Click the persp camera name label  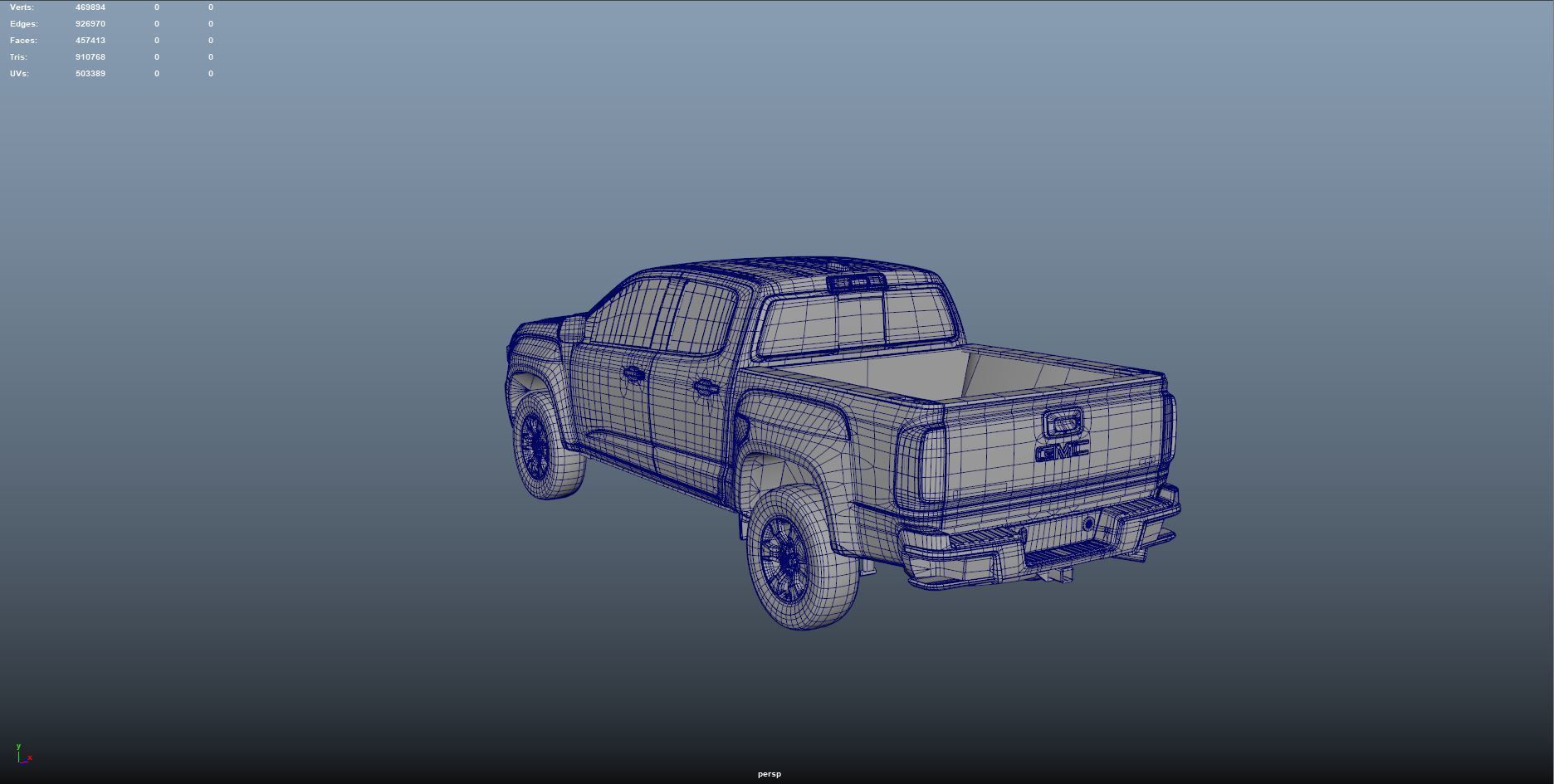[x=770, y=774]
